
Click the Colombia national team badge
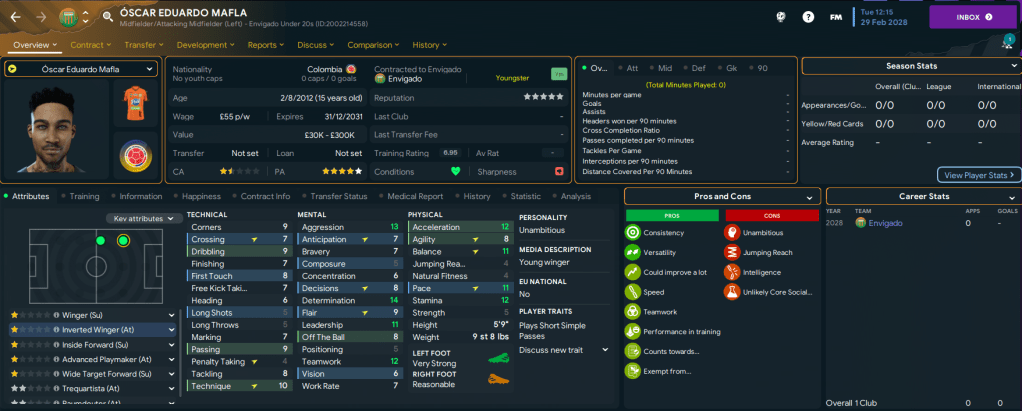[x=136, y=157]
